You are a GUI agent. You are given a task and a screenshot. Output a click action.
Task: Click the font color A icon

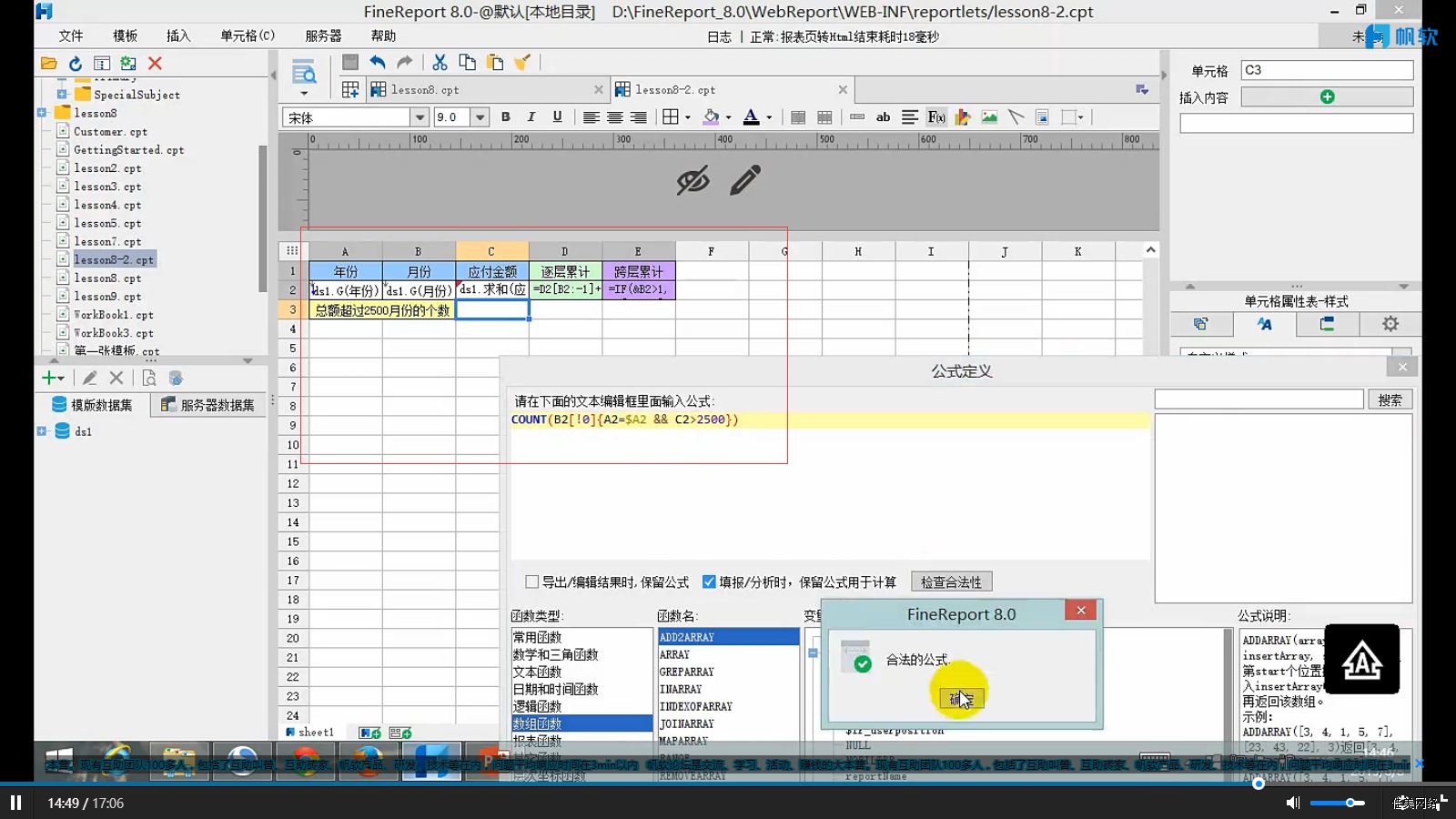(751, 116)
